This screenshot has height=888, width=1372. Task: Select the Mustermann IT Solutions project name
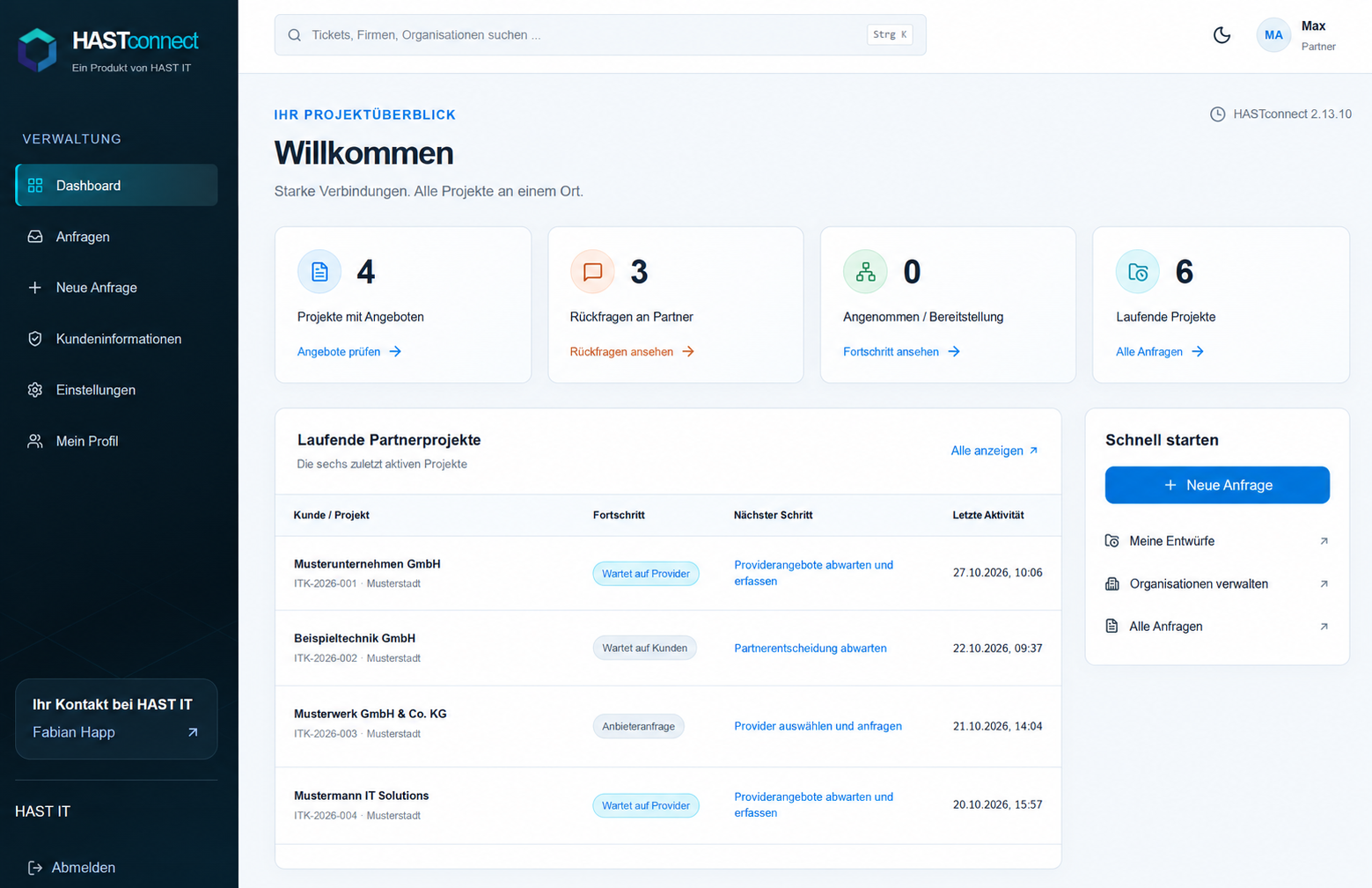click(362, 796)
